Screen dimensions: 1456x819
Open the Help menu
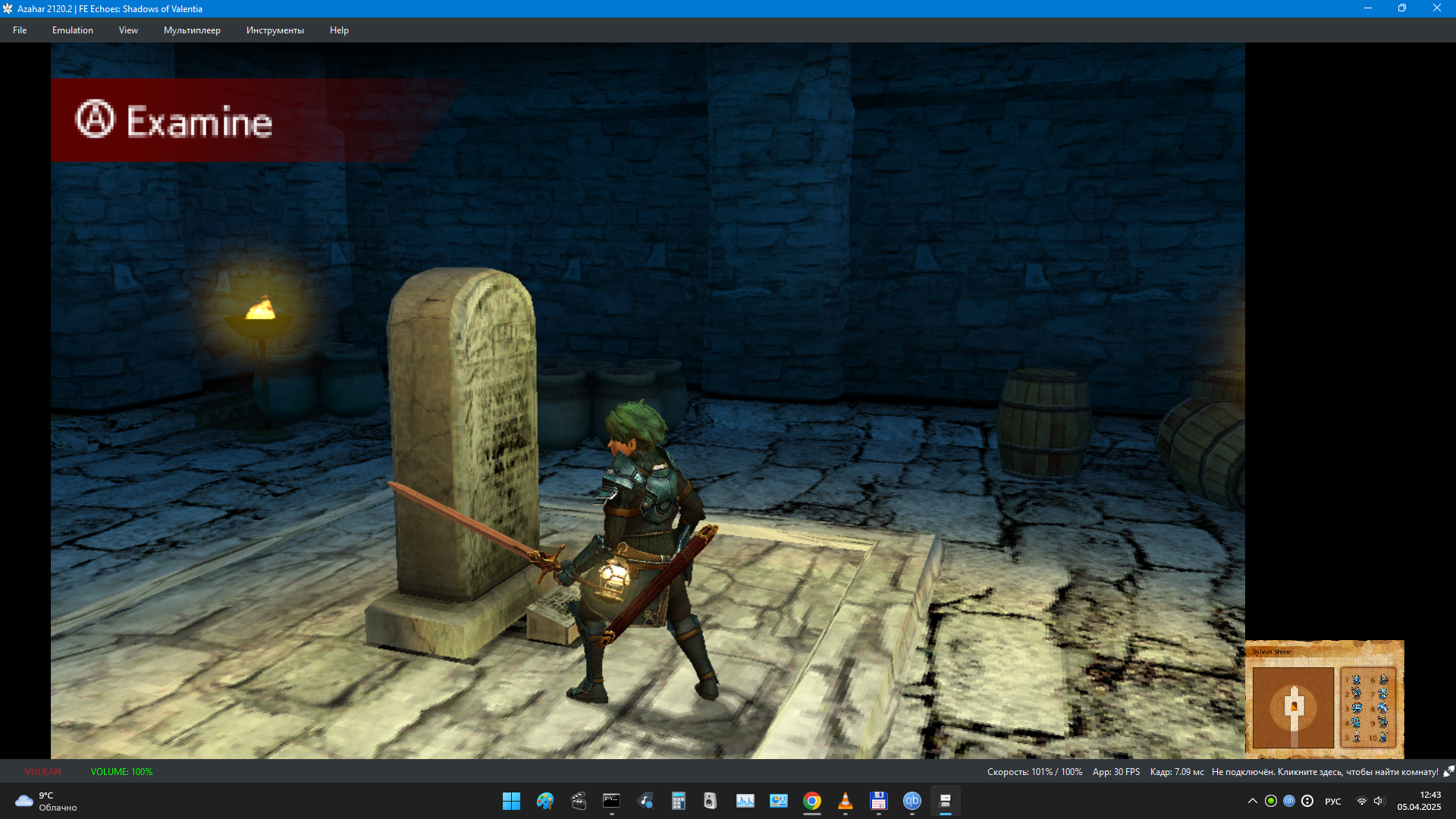(339, 30)
